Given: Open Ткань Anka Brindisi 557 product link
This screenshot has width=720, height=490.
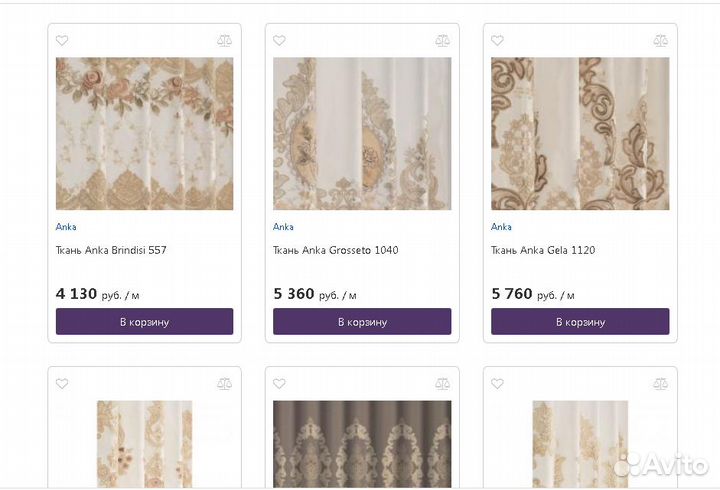Looking at the screenshot, I should (x=111, y=250).
